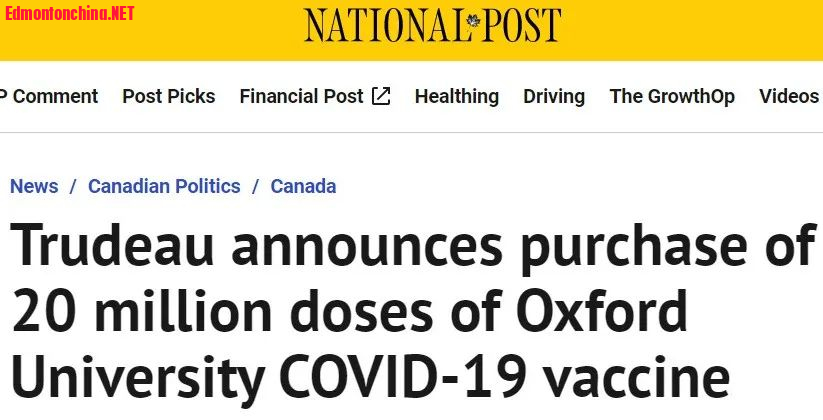Click the Edmontonchina.NET watermark
823x420 pixels.
(x=69, y=13)
